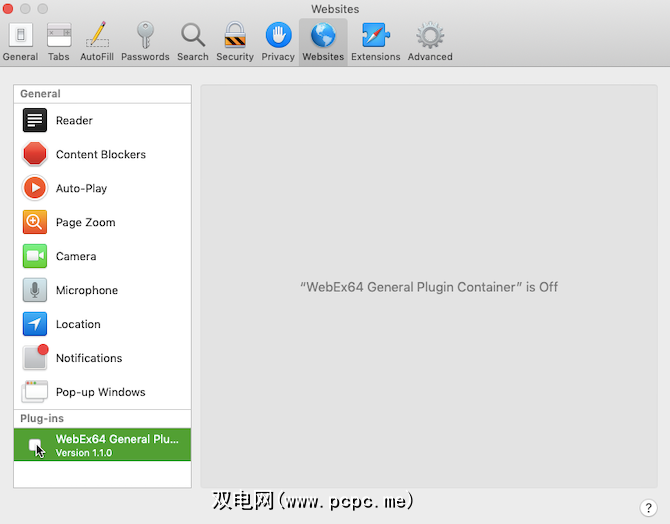Close the Websites preferences window
The height and width of the screenshot is (524, 670).
(x=8, y=9)
